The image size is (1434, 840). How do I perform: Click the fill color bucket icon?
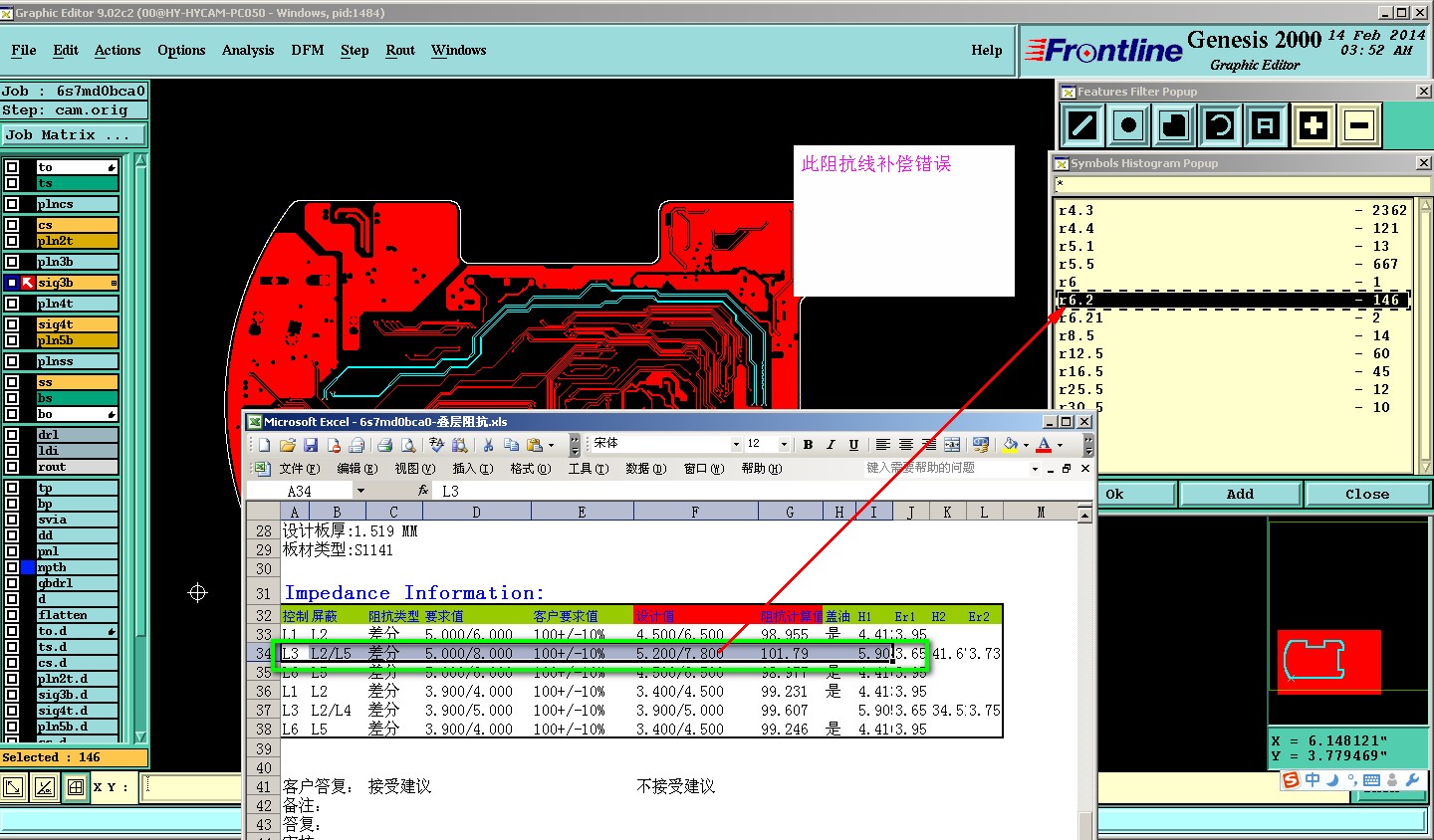(x=1010, y=445)
